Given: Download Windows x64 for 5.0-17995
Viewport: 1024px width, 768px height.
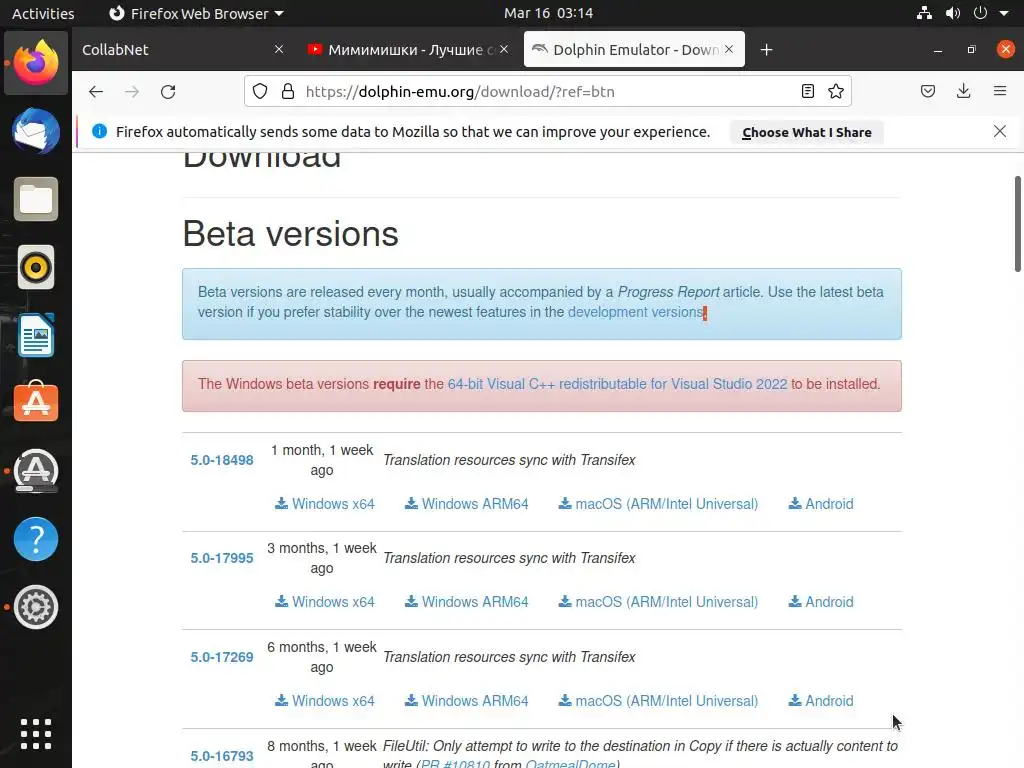Looking at the screenshot, I should coord(325,601).
